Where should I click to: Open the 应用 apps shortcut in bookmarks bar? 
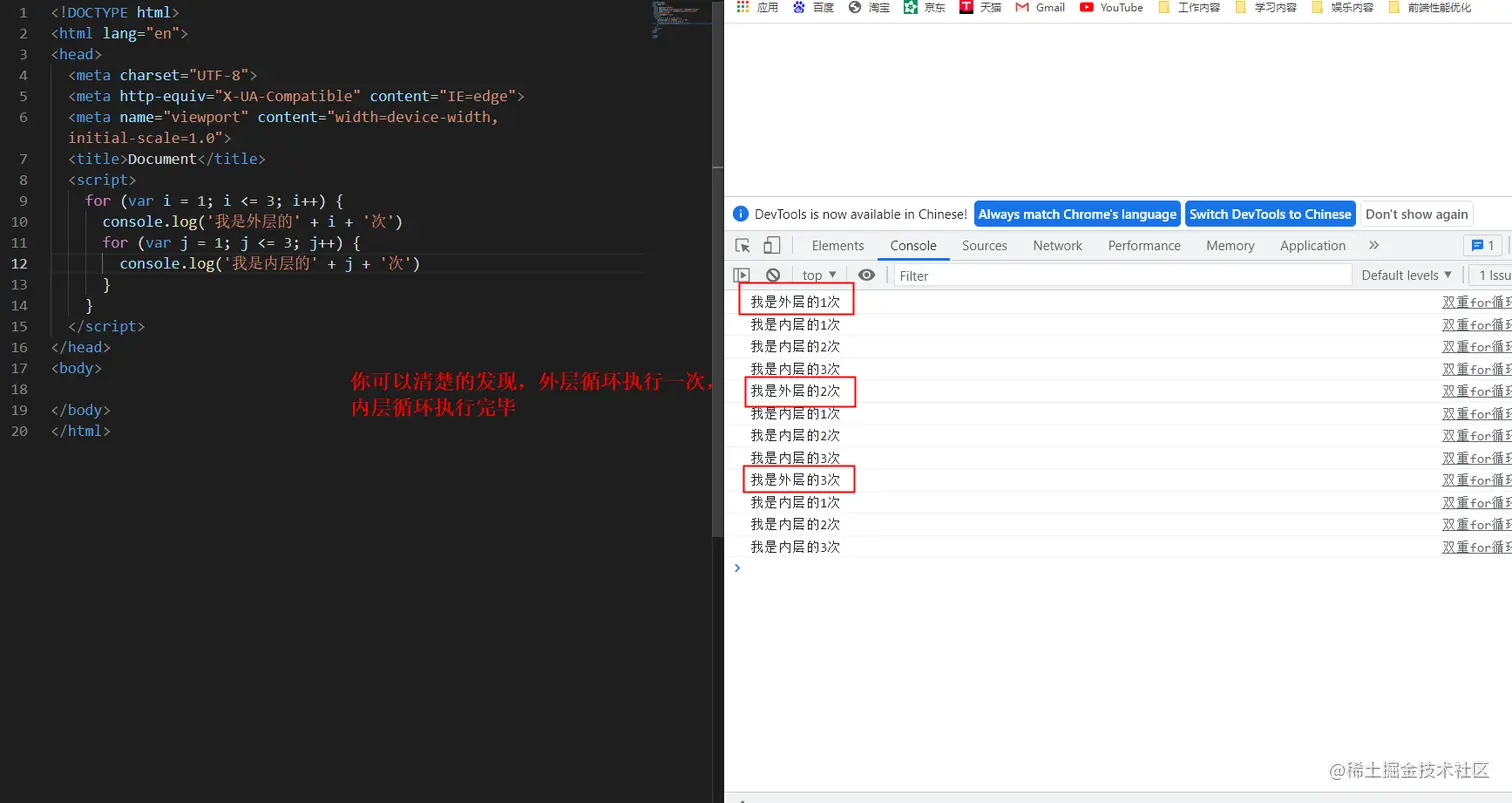757,7
